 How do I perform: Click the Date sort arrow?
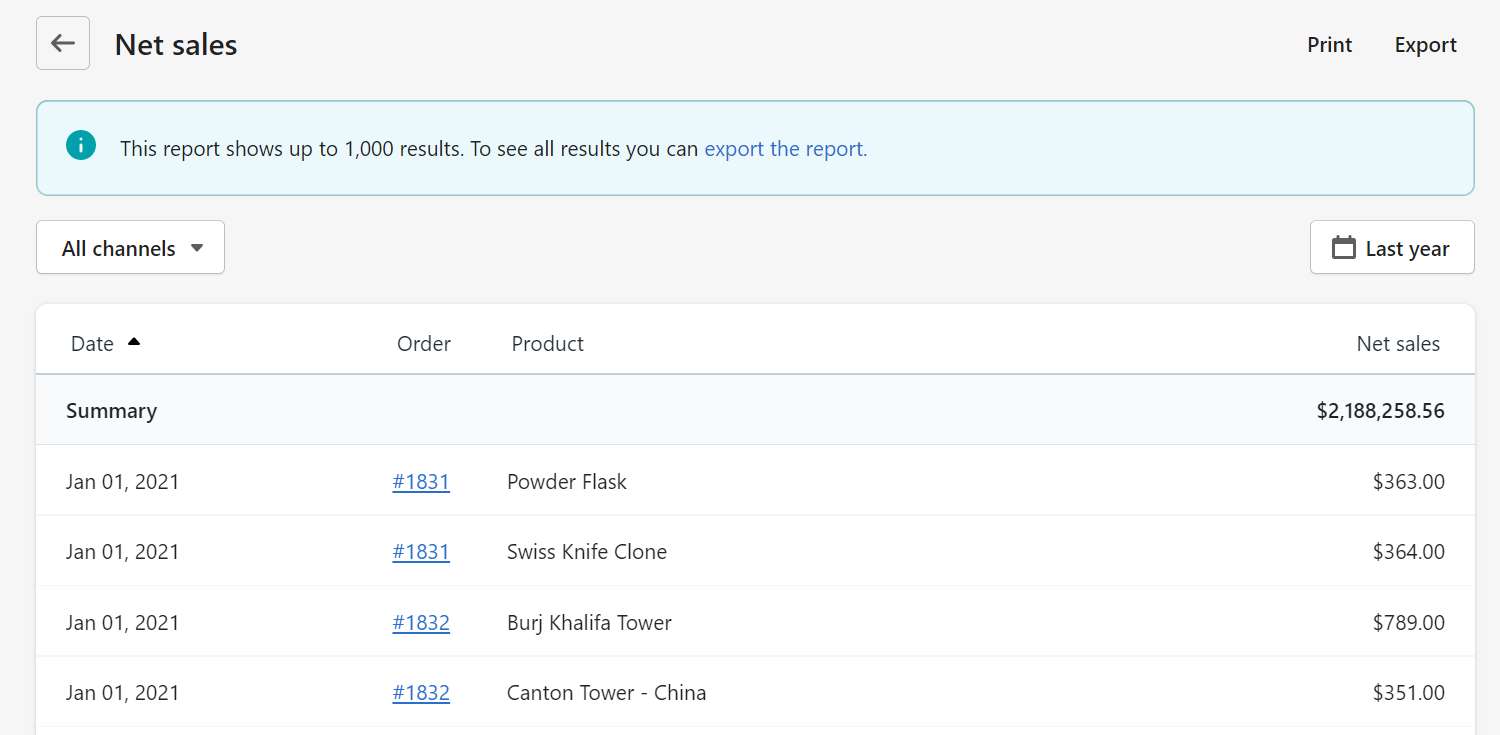coord(134,342)
